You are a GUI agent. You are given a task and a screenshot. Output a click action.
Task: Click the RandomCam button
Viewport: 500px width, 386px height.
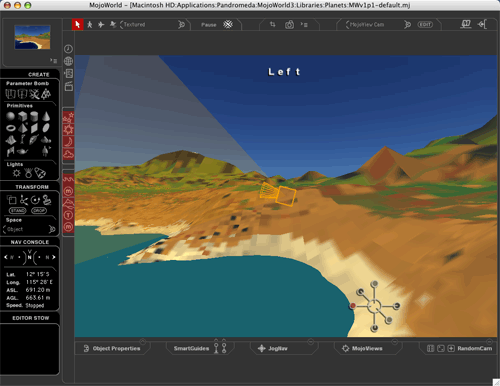coord(474,348)
